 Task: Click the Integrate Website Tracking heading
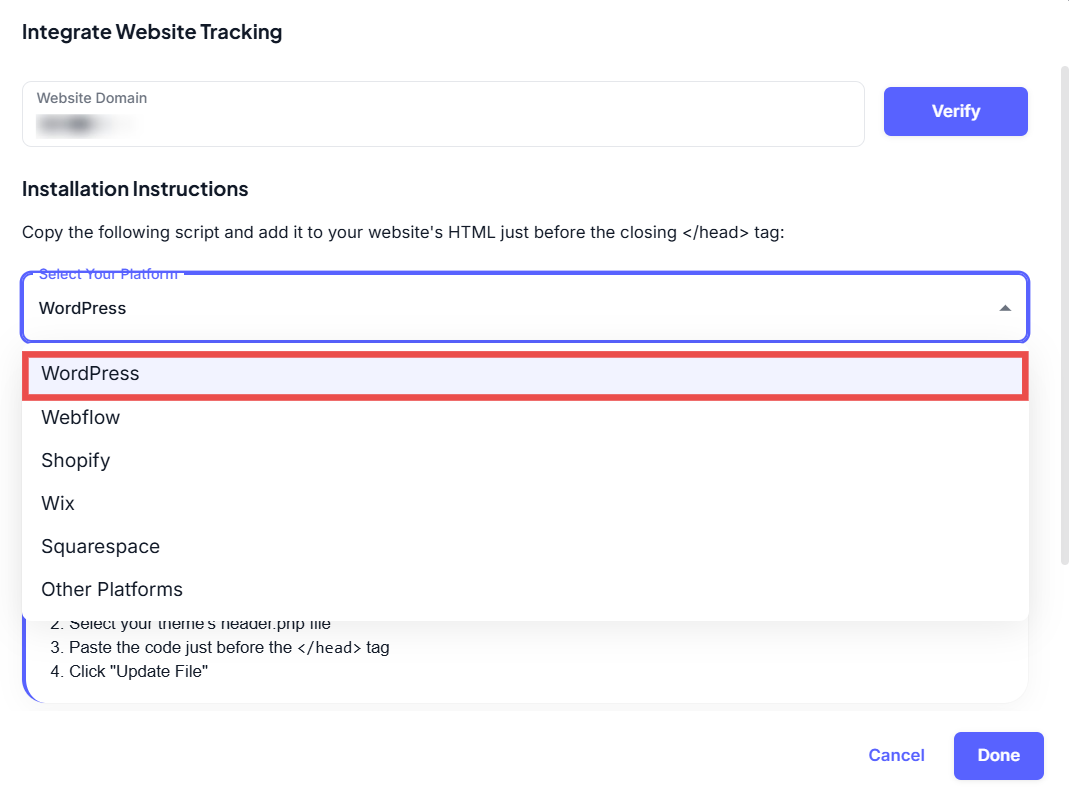click(152, 32)
